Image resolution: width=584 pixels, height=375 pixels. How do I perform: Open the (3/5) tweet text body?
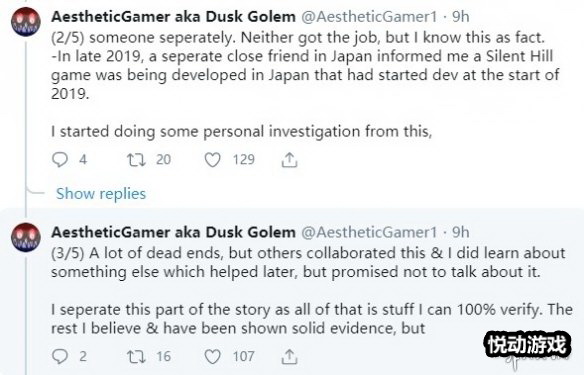tap(312, 290)
